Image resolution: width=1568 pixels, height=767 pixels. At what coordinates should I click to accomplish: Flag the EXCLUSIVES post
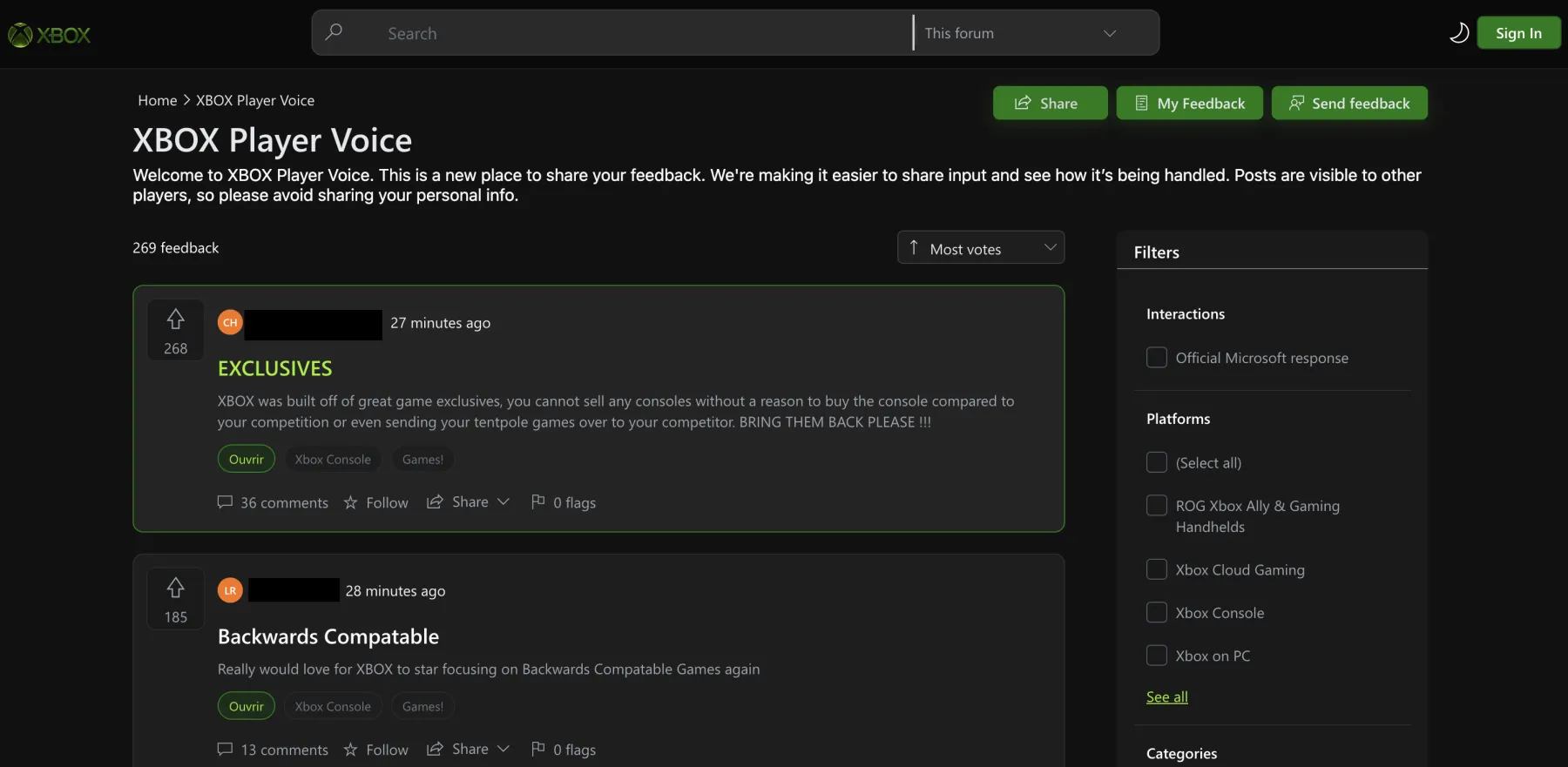pyautogui.click(x=564, y=502)
